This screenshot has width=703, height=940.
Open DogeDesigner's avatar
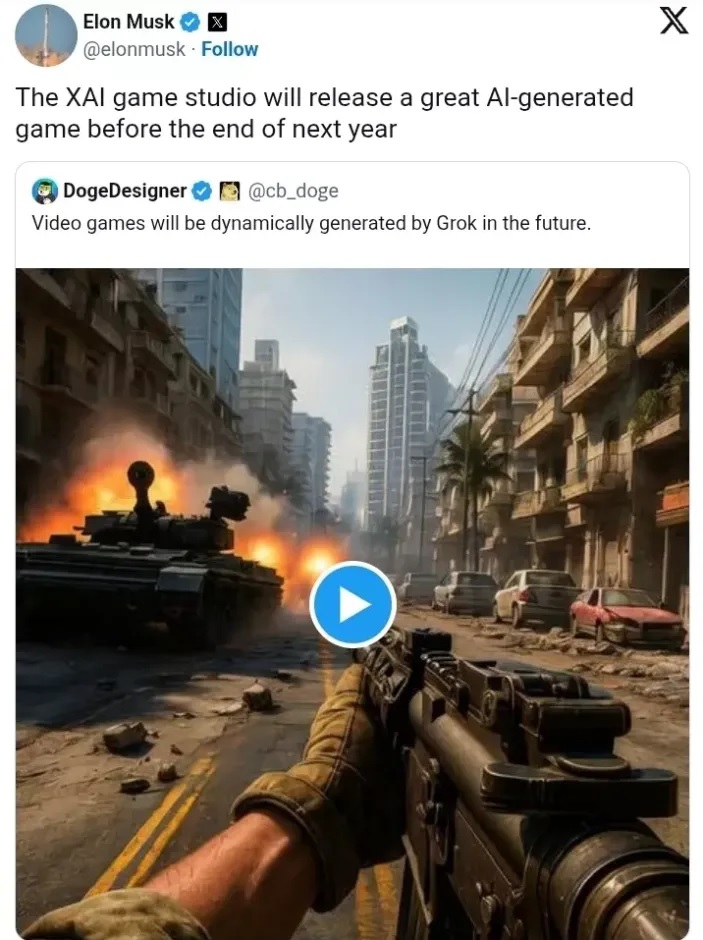click(x=45, y=191)
